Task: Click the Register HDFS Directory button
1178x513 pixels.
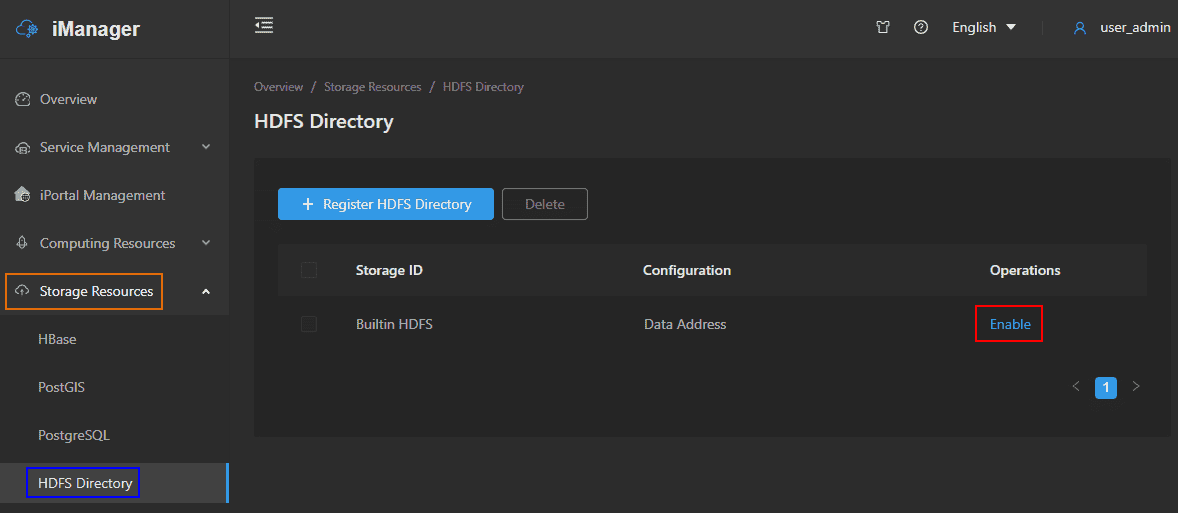Action: [386, 204]
